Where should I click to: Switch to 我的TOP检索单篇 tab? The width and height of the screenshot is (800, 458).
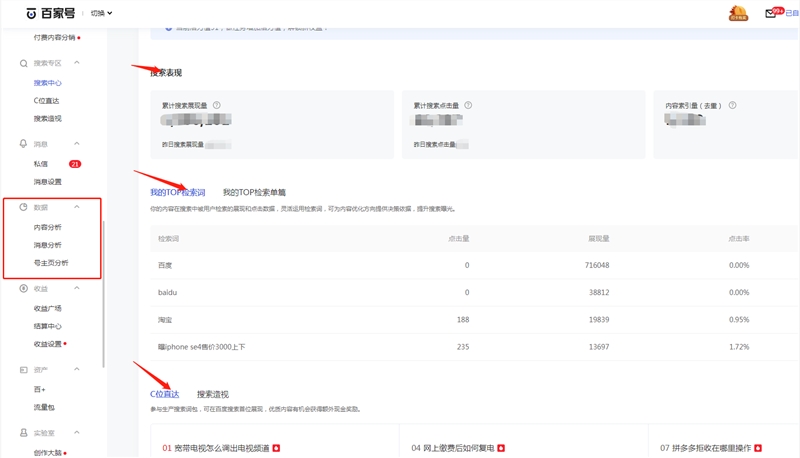[254, 192]
